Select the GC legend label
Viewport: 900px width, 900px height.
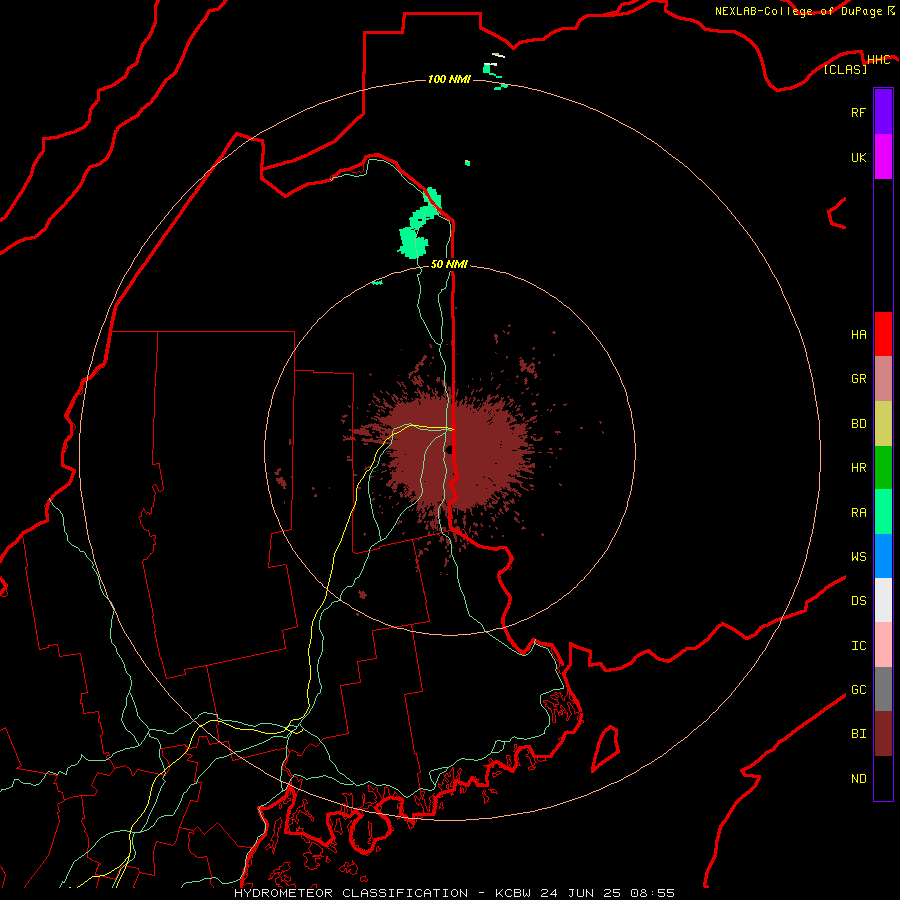coord(858,689)
